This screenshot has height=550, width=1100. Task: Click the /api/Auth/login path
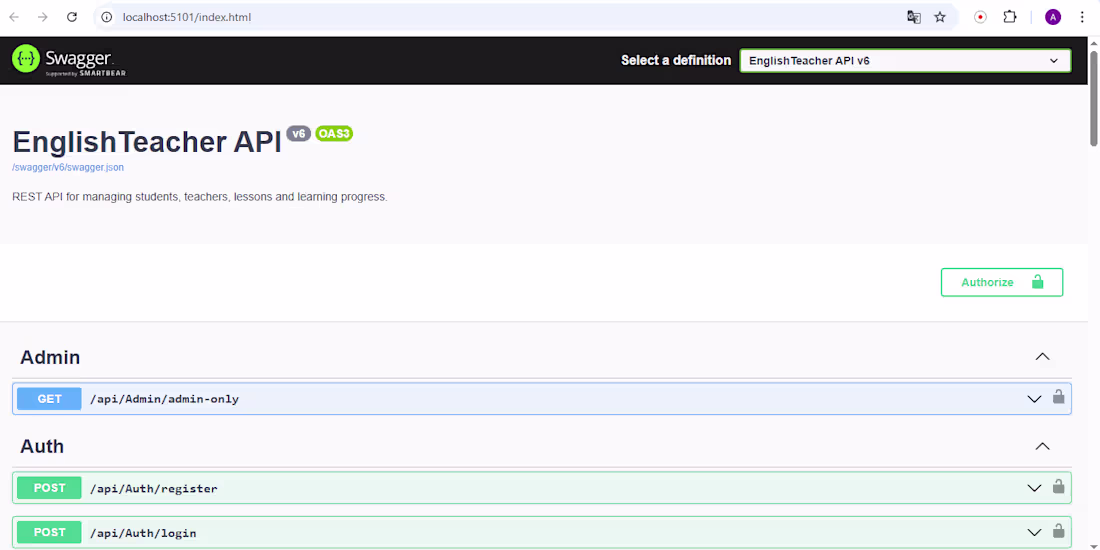pos(143,533)
